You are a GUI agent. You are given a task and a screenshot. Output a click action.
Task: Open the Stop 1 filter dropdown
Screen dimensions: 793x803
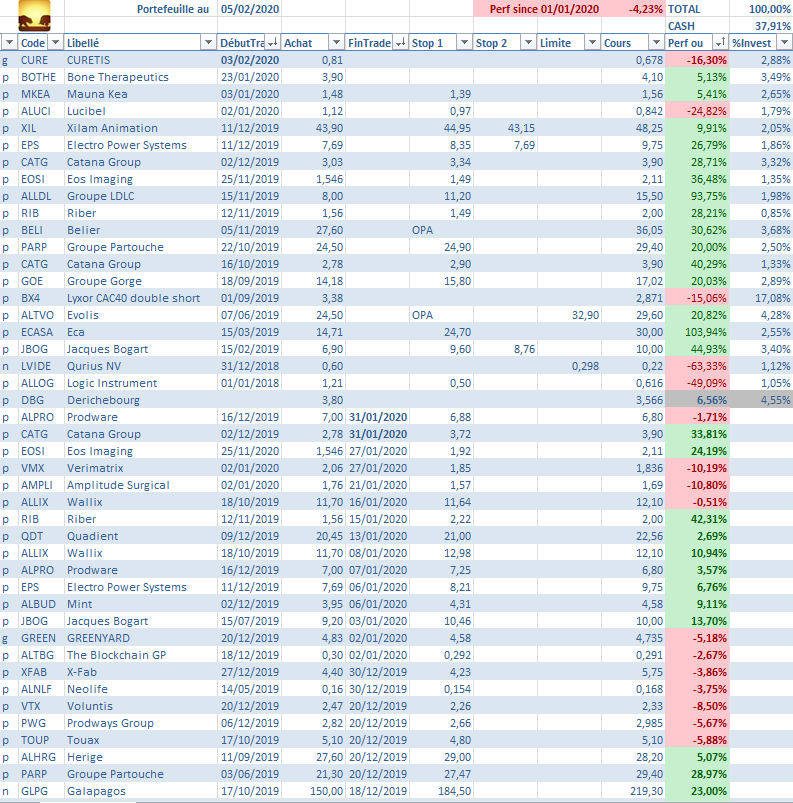[x=465, y=43]
